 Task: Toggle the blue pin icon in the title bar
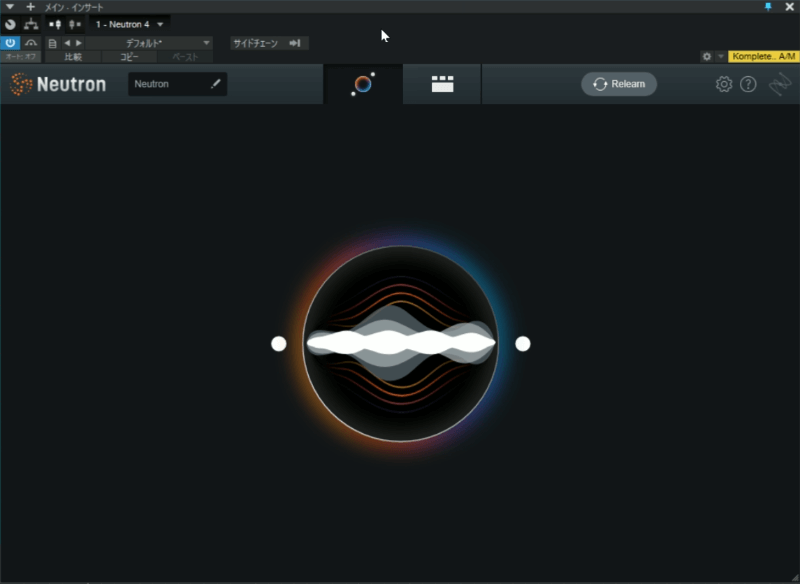point(768,7)
